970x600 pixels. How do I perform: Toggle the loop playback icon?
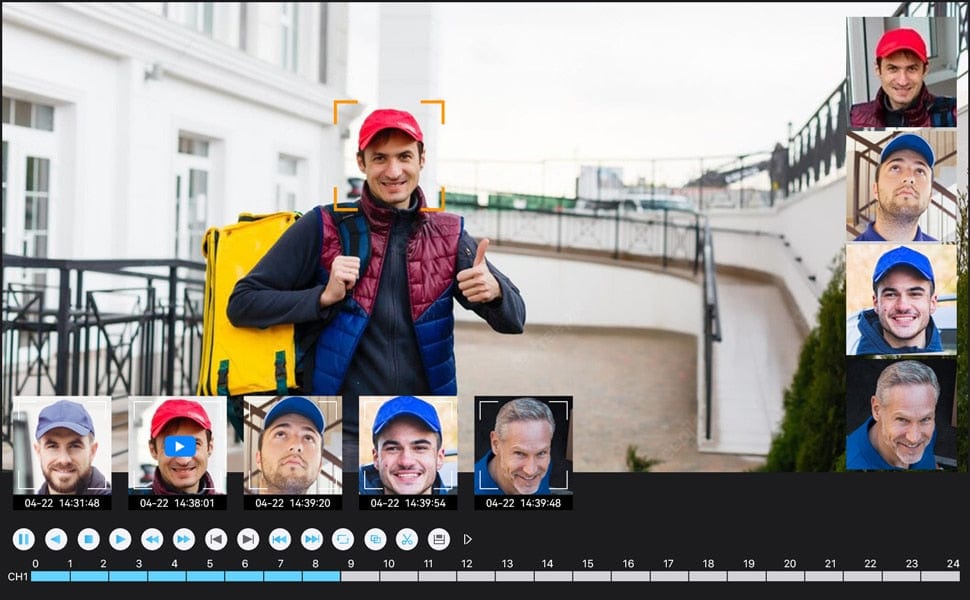coord(343,539)
